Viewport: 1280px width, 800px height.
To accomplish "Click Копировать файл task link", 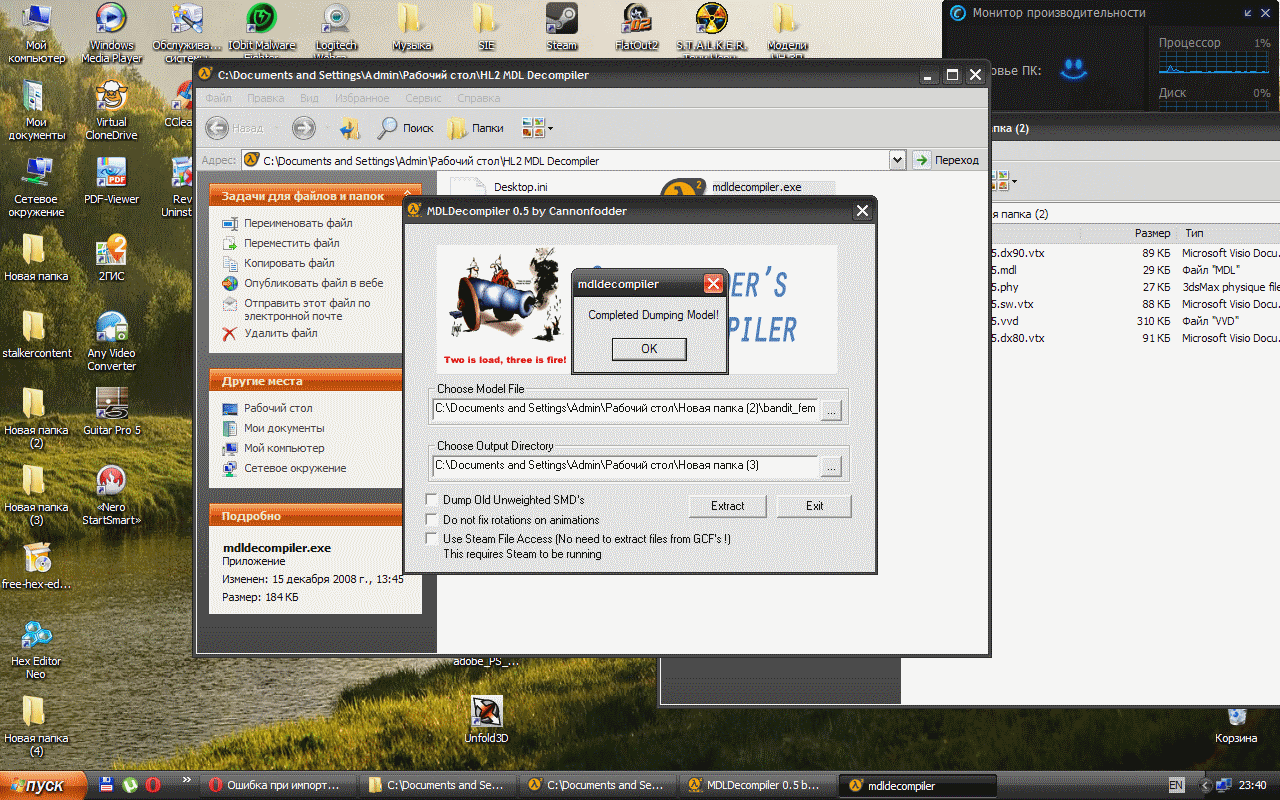I will (x=289, y=263).
